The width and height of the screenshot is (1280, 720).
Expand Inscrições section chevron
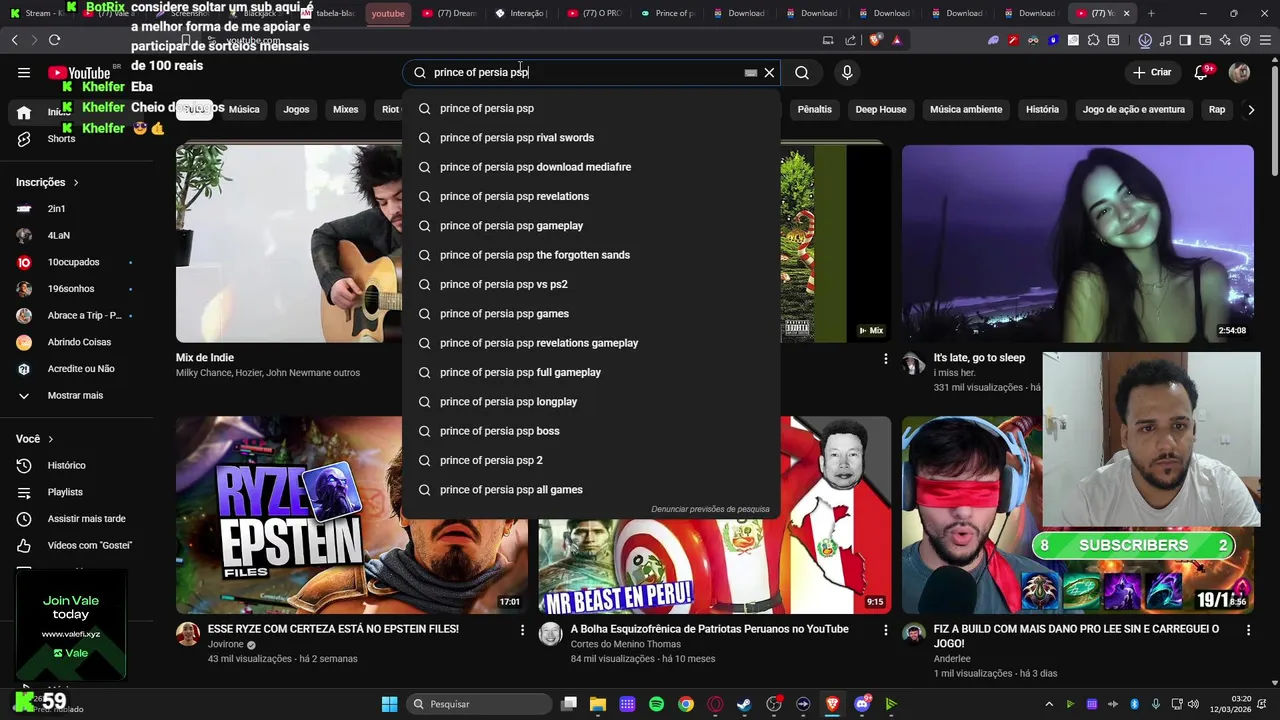76,183
